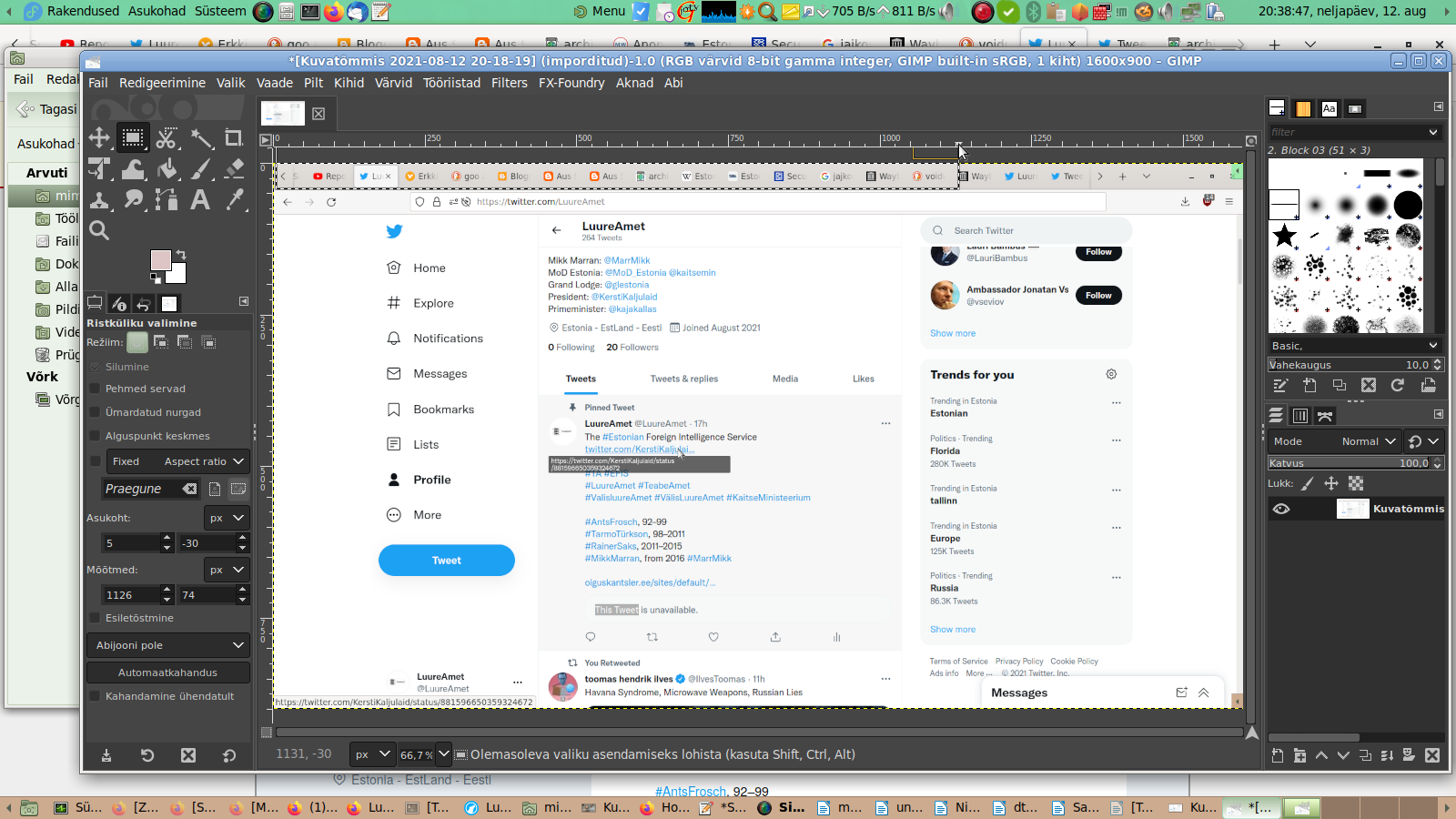Click the Automaatkahandus button
Screen dimensions: 1456x819
[167, 672]
